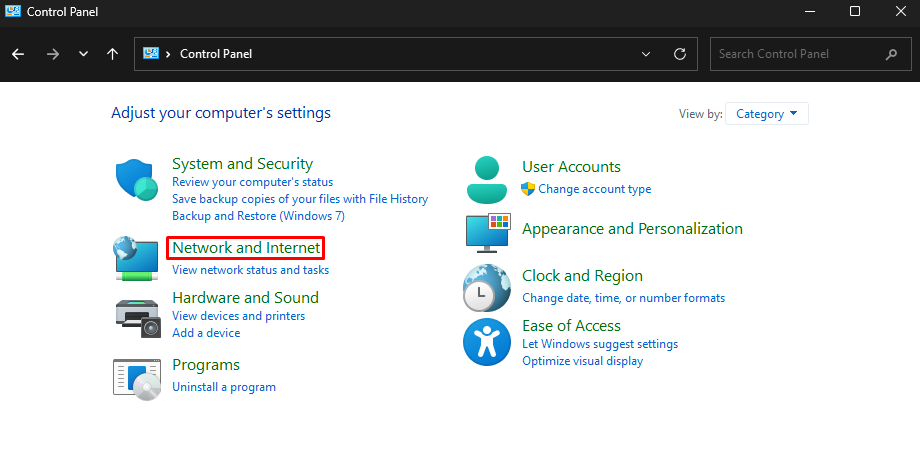The height and width of the screenshot is (457, 920).
Task: Open Clock and Region heading
Action: (583, 276)
